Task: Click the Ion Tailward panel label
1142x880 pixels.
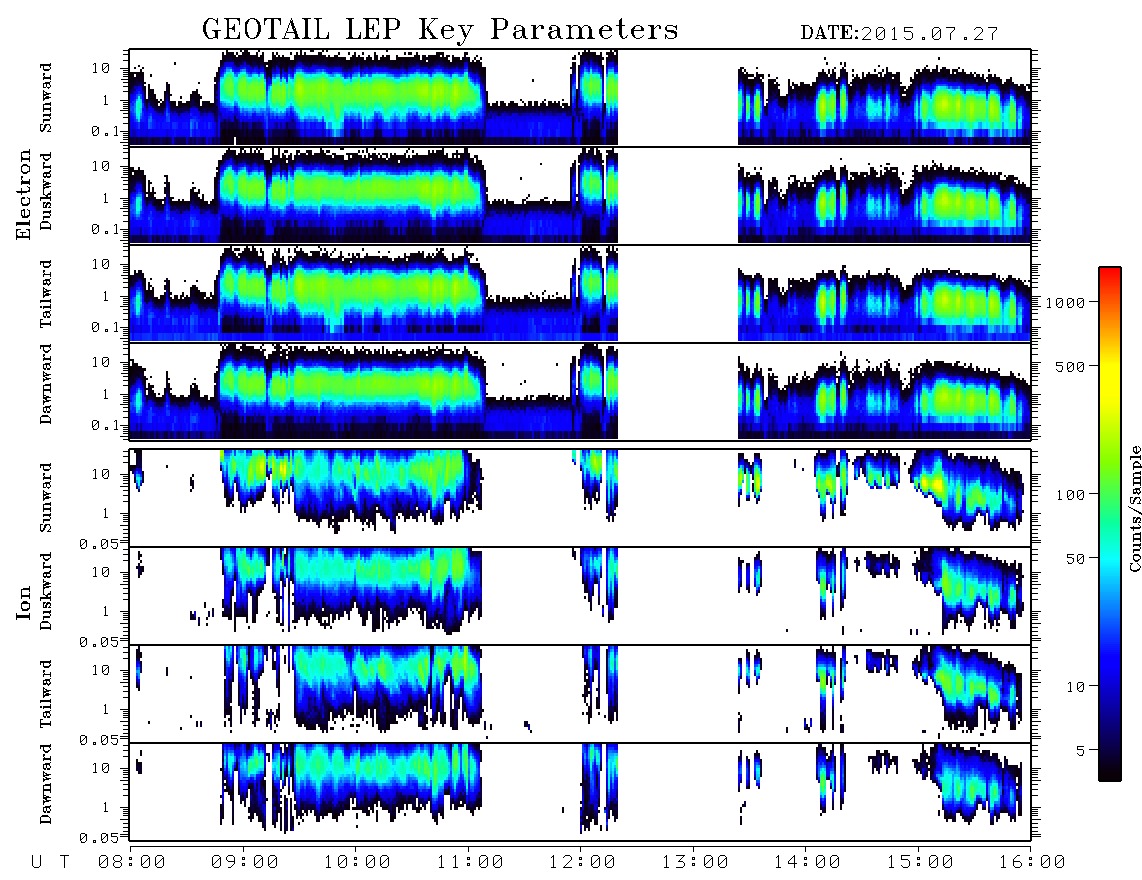Action: tap(46, 694)
